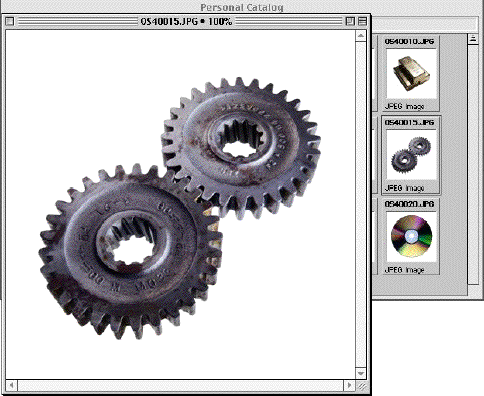Click the up arrow of image vertical scrollbar
Image resolution: width=484 pixels, height=396 pixels.
361,36
